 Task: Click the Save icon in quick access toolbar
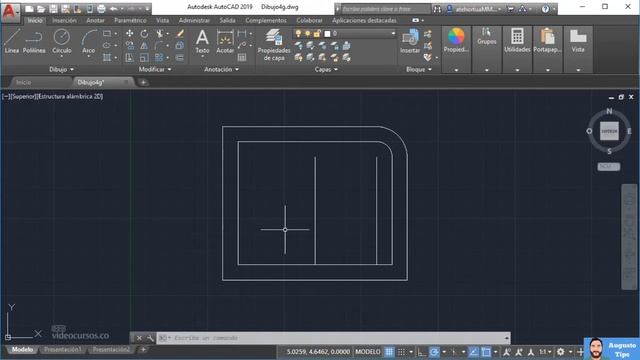(x=53, y=9)
